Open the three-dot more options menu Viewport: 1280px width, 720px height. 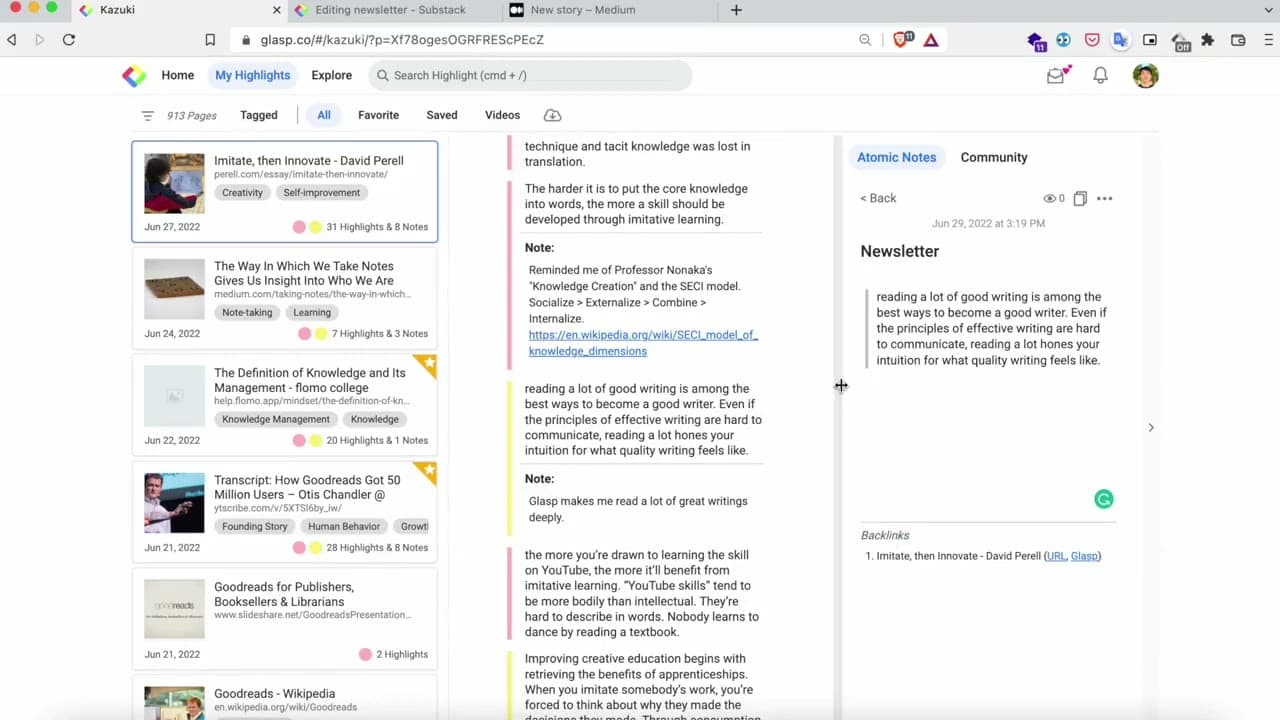(x=1104, y=198)
